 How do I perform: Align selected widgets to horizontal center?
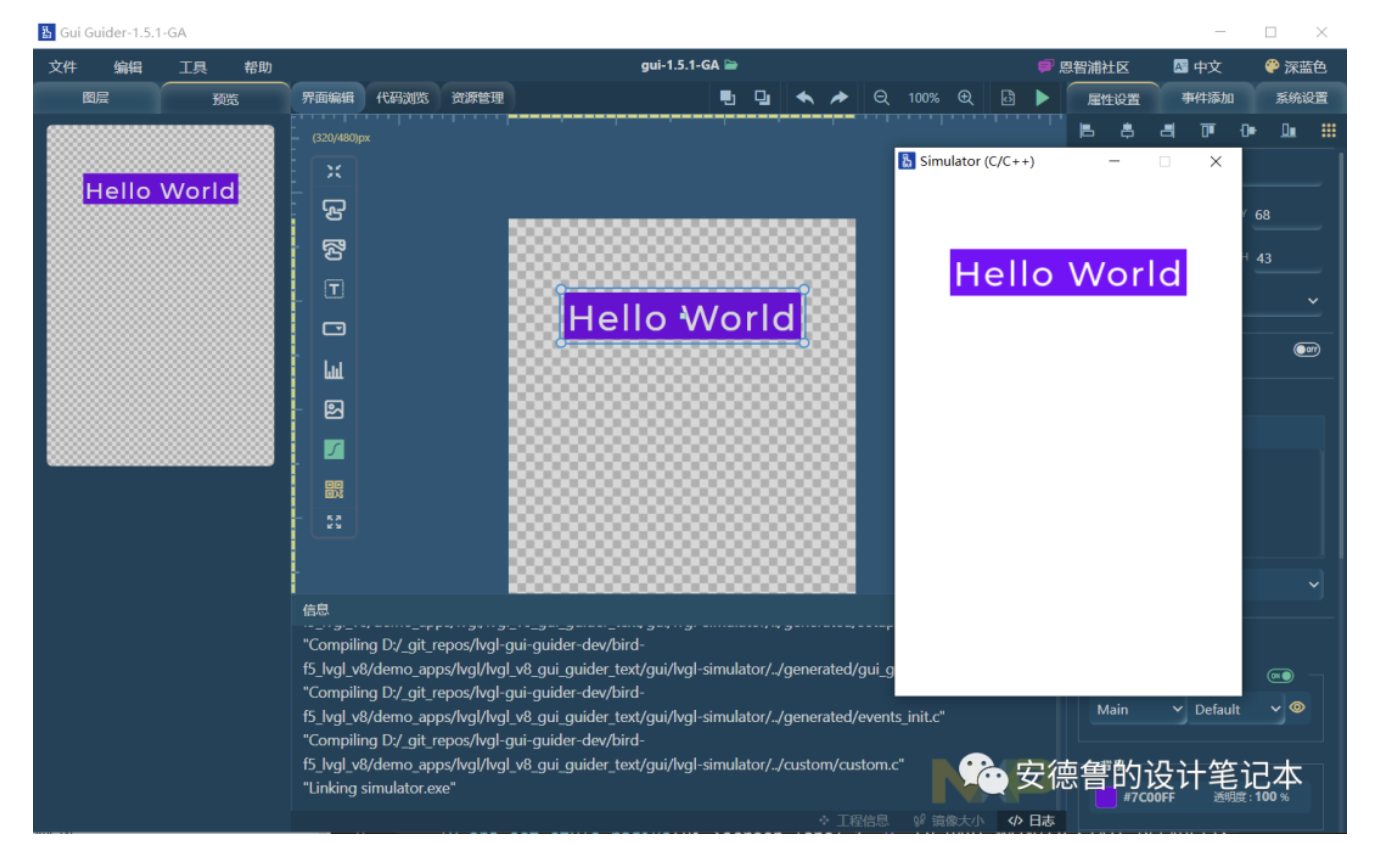click(x=1128, y=130)
